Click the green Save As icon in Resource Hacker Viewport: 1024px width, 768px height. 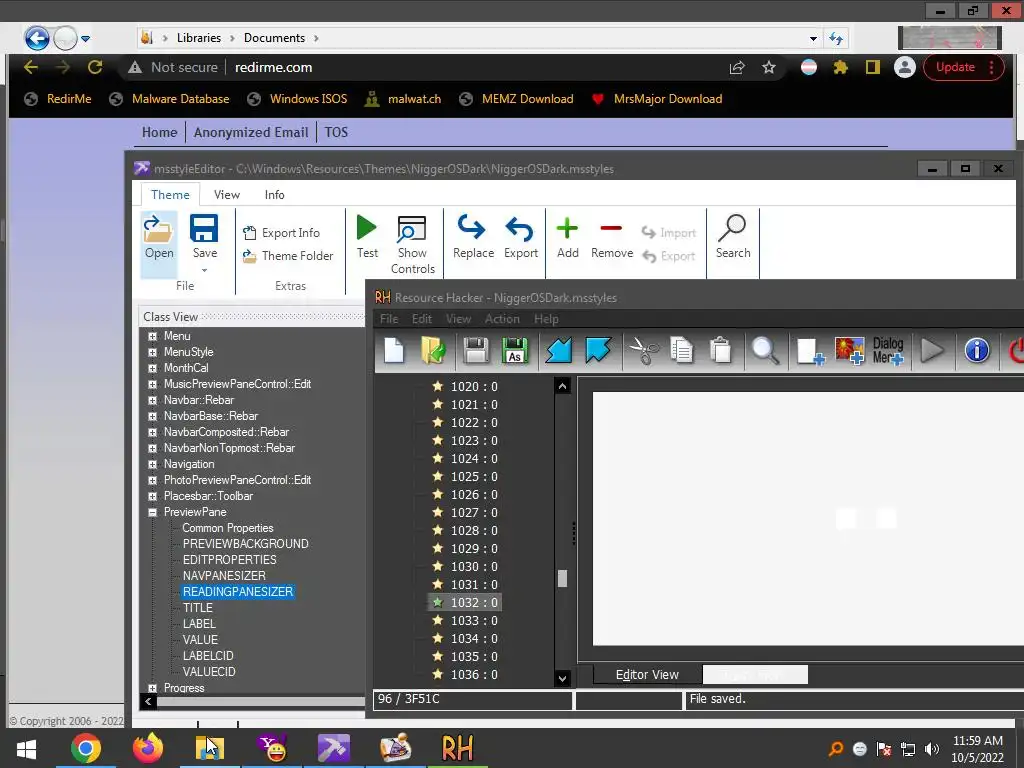(x=515, y=351)
